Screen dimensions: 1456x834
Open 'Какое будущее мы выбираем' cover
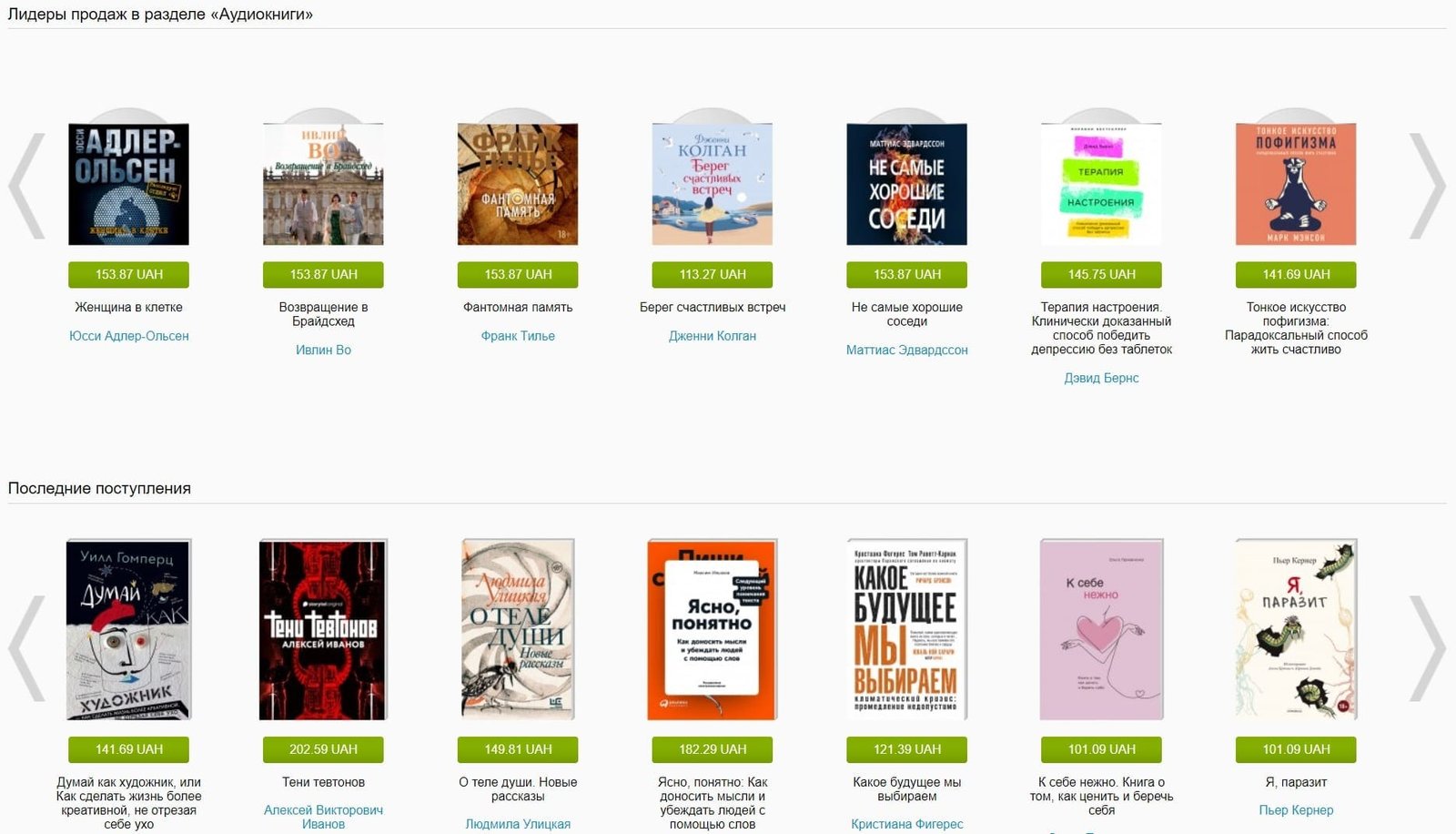pyautogui.click(x=906, y=629)
